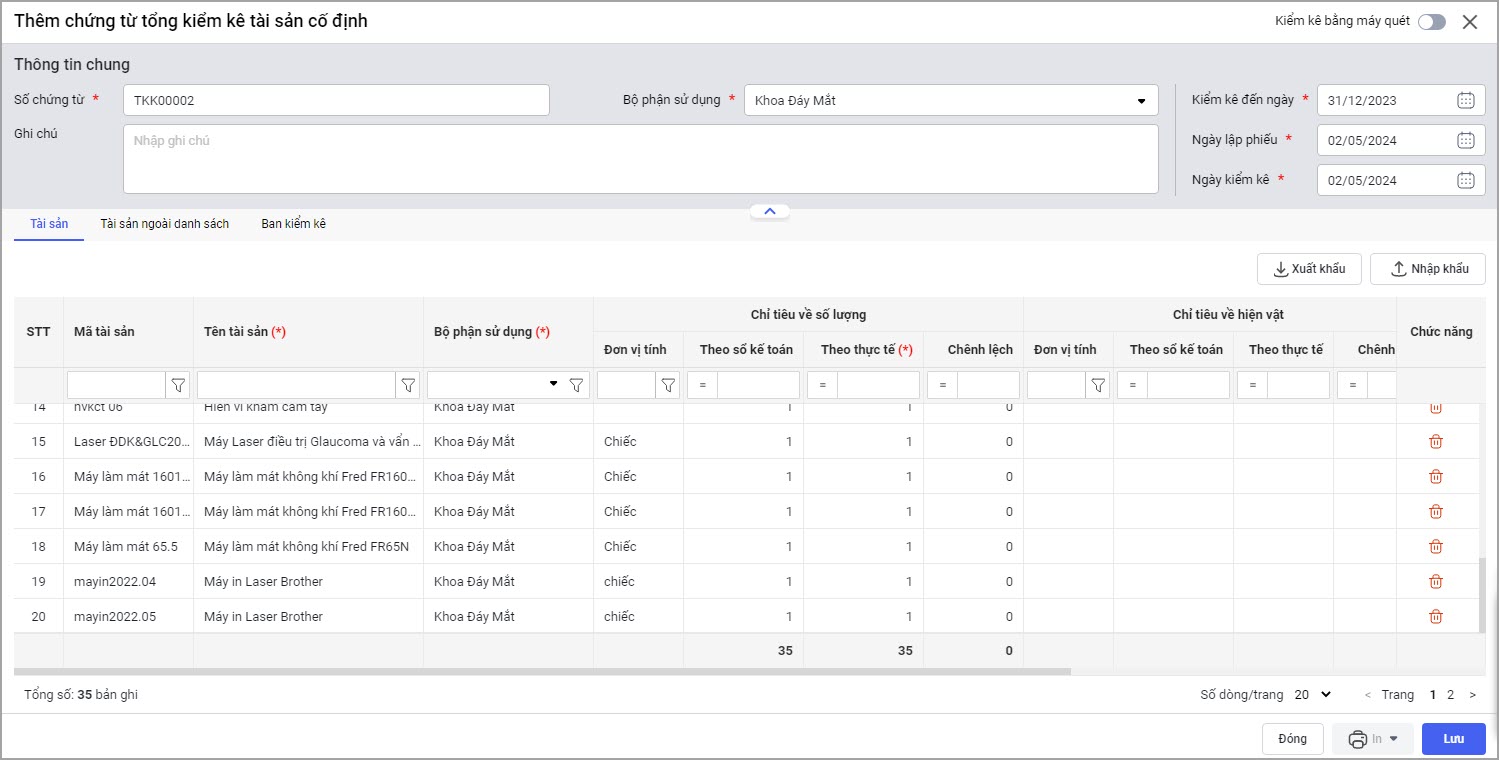This screenshot has height=760, width=1499.
Task: Click the Ghi chú note text field
Action: point(640,159)
